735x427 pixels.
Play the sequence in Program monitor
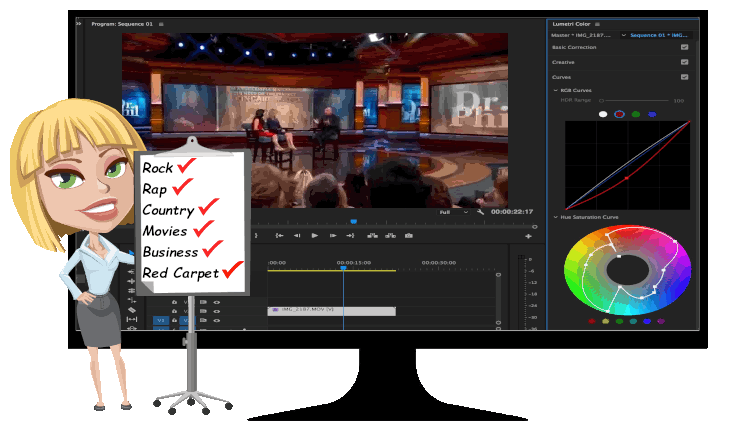[315, 236]
